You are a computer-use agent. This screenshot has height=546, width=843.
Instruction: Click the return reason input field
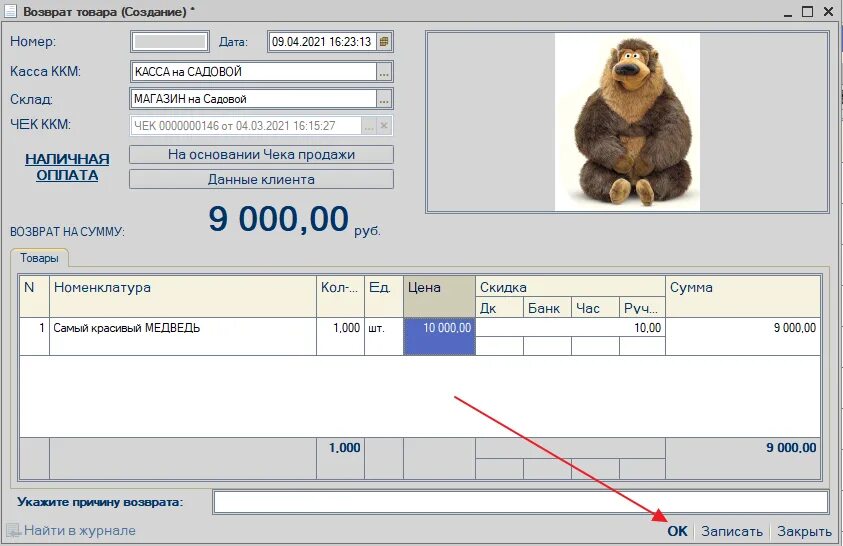tap(520, 502)
